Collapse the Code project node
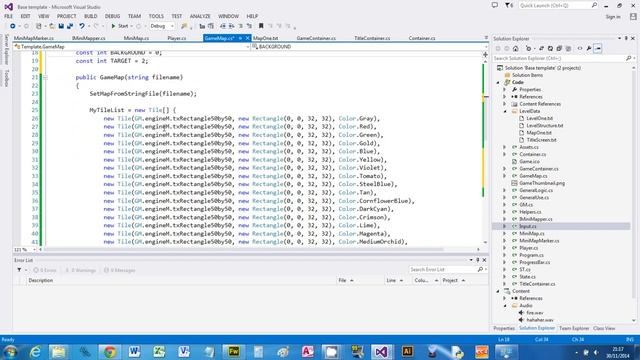Image resolution: width=640 pixels, height=360 pixels. [498, 82]
